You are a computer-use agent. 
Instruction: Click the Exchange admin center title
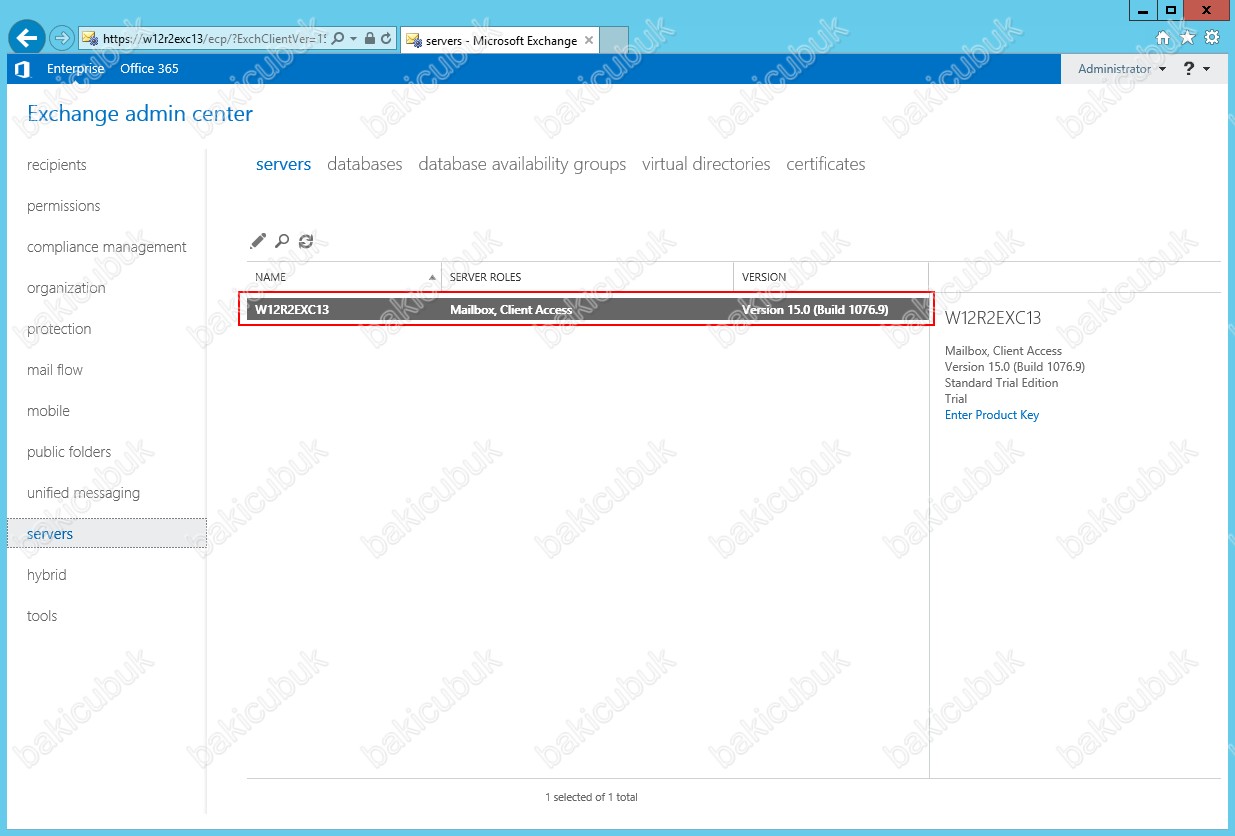pos(140,114)
